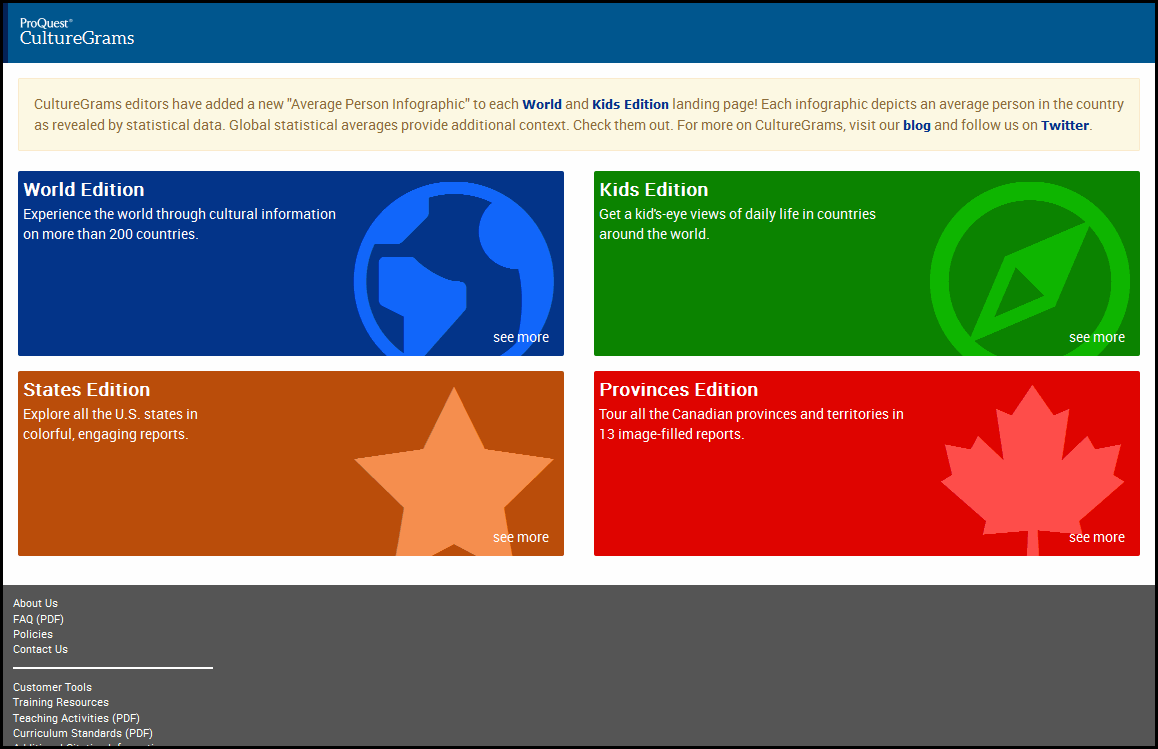Image resolution: width=1158 pixels, height=749 pixels.
Task: Open Curriculum Standards (PDF) footer link
Action: 83,733
